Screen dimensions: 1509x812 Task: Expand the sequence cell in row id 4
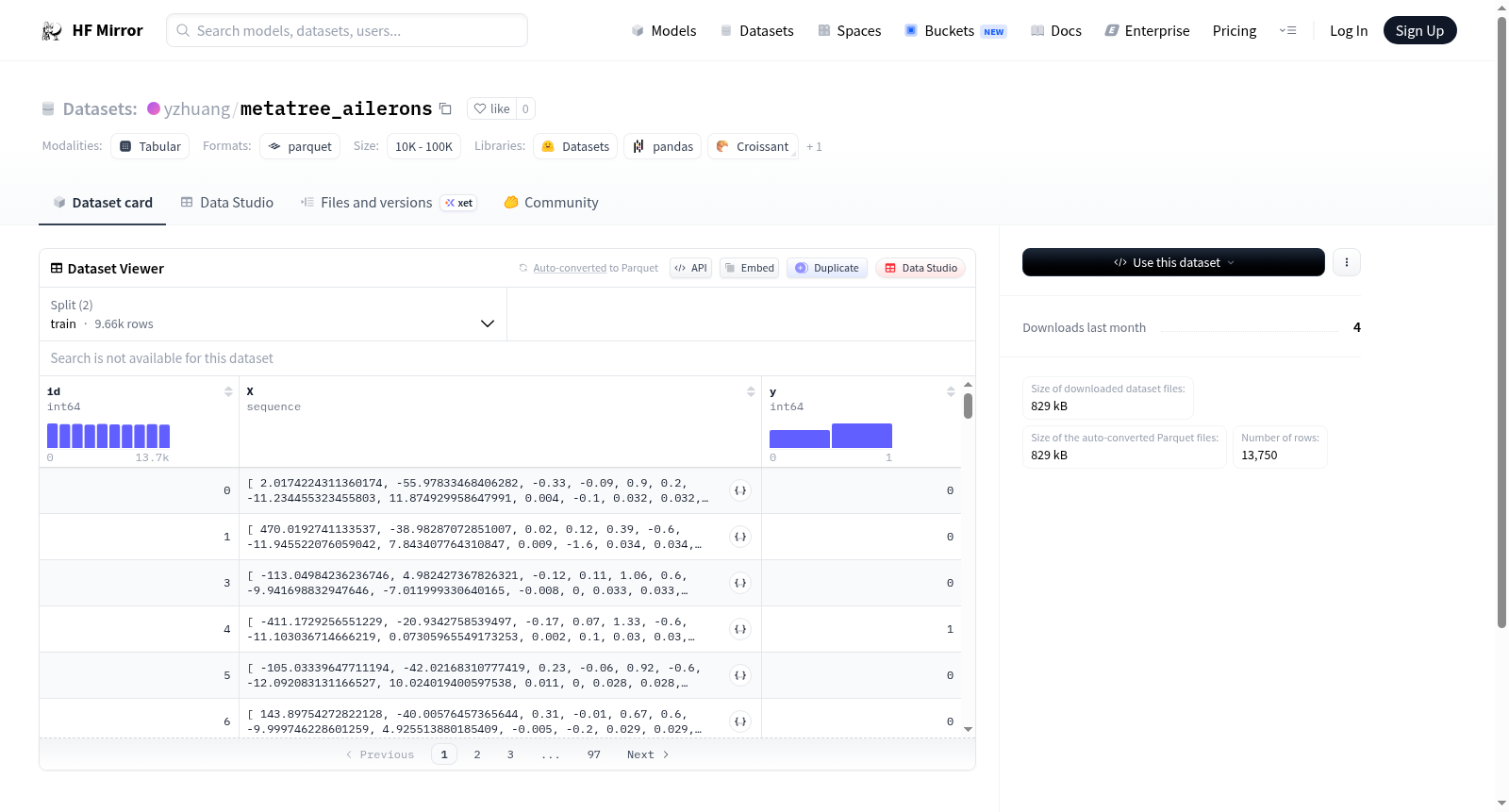(x=740, y=629)
